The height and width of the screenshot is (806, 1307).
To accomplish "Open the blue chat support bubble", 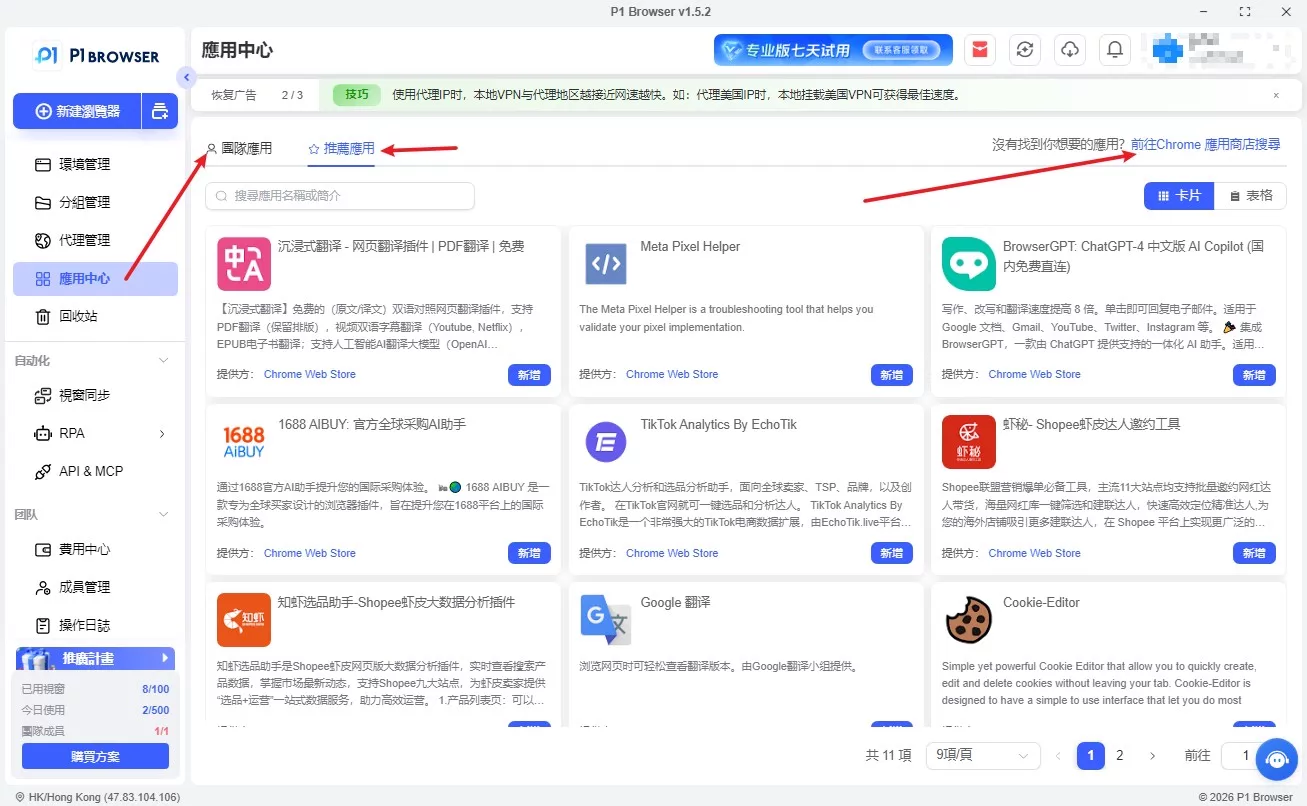I will tap(1276, 759).
